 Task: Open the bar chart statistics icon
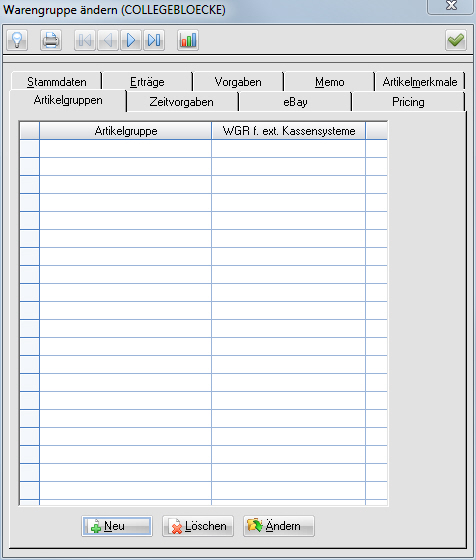(x=188, y=40)
